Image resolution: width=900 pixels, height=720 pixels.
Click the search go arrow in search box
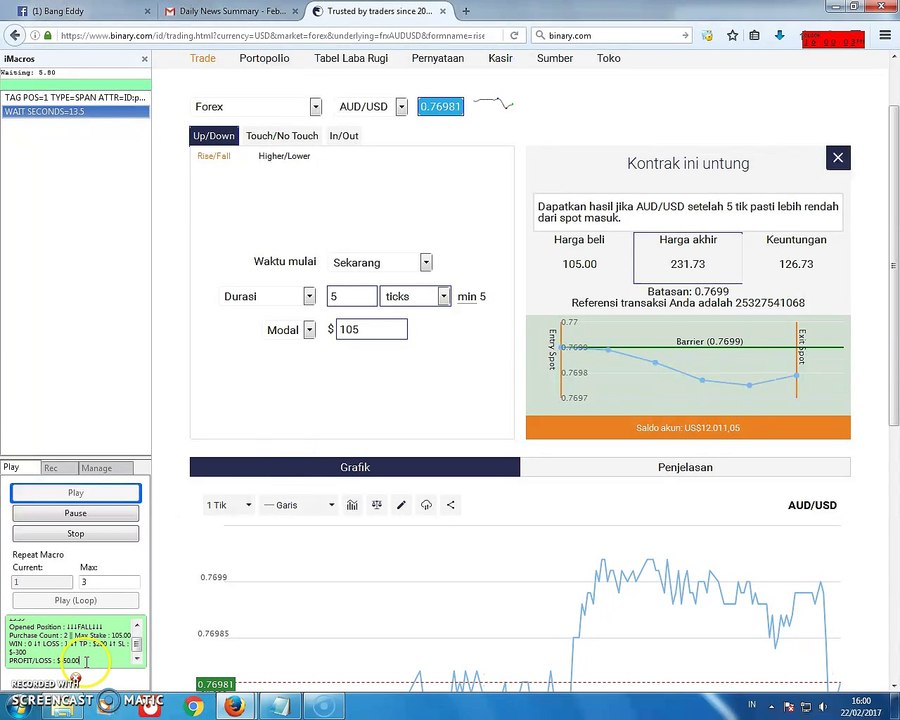coord(685,36)
